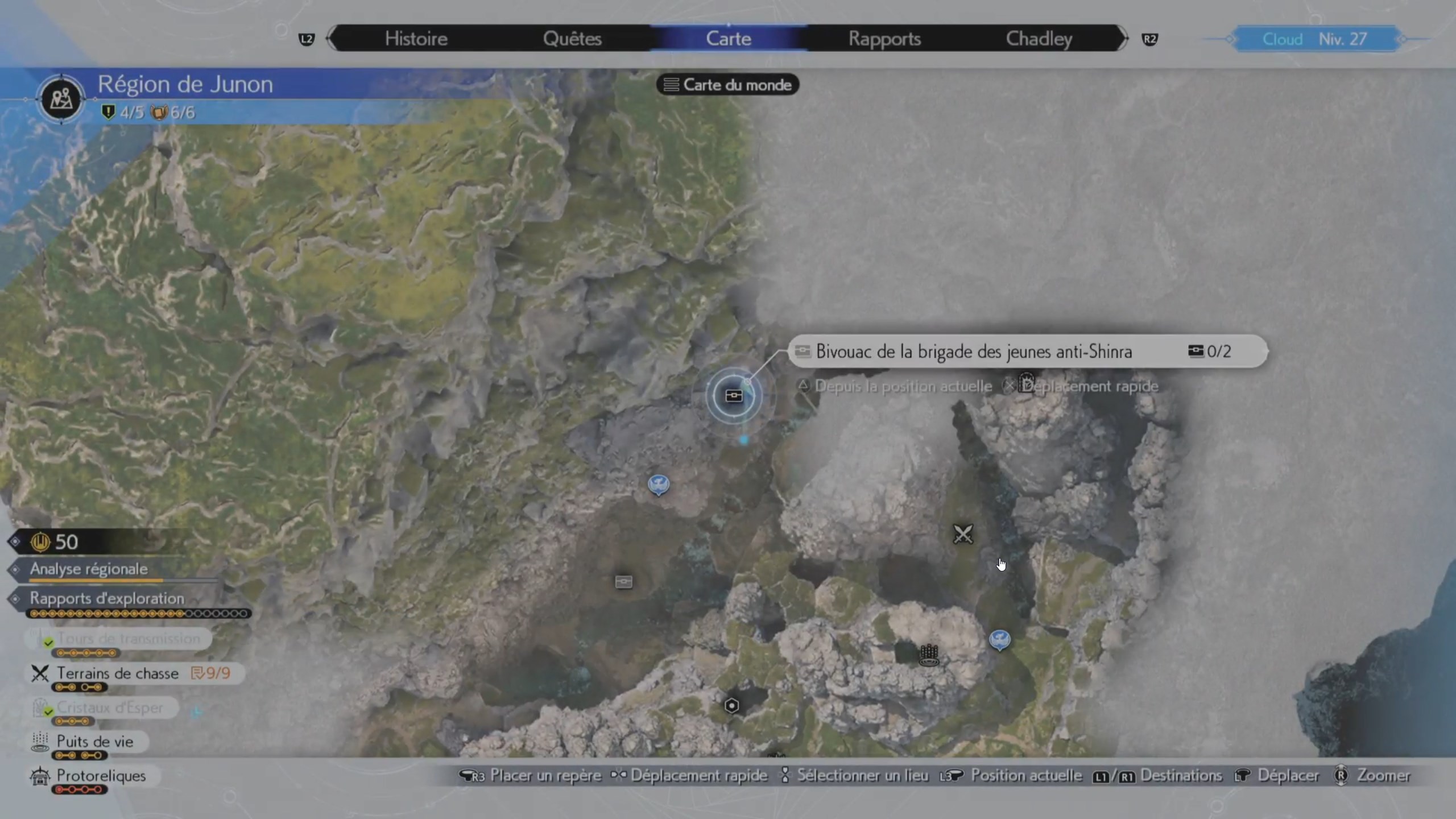
Task: Switch to the Quêtes tab
Action: click(x=573, y=38)
